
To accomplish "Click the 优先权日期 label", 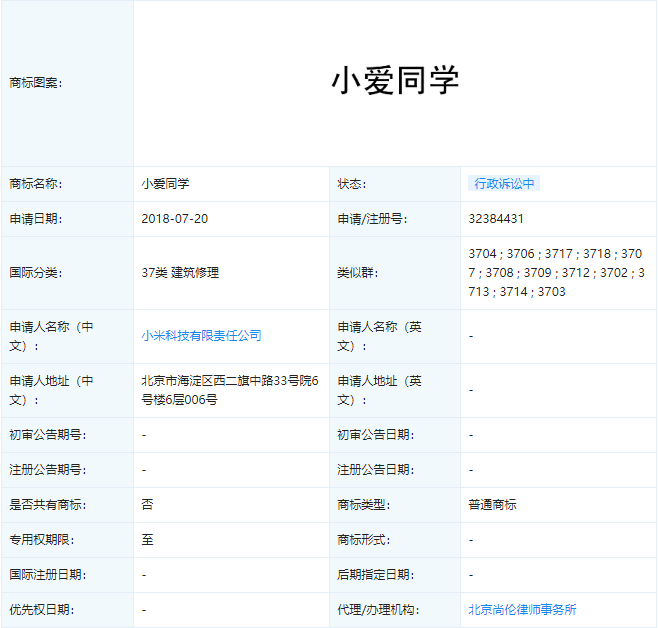I will [42, 610].
